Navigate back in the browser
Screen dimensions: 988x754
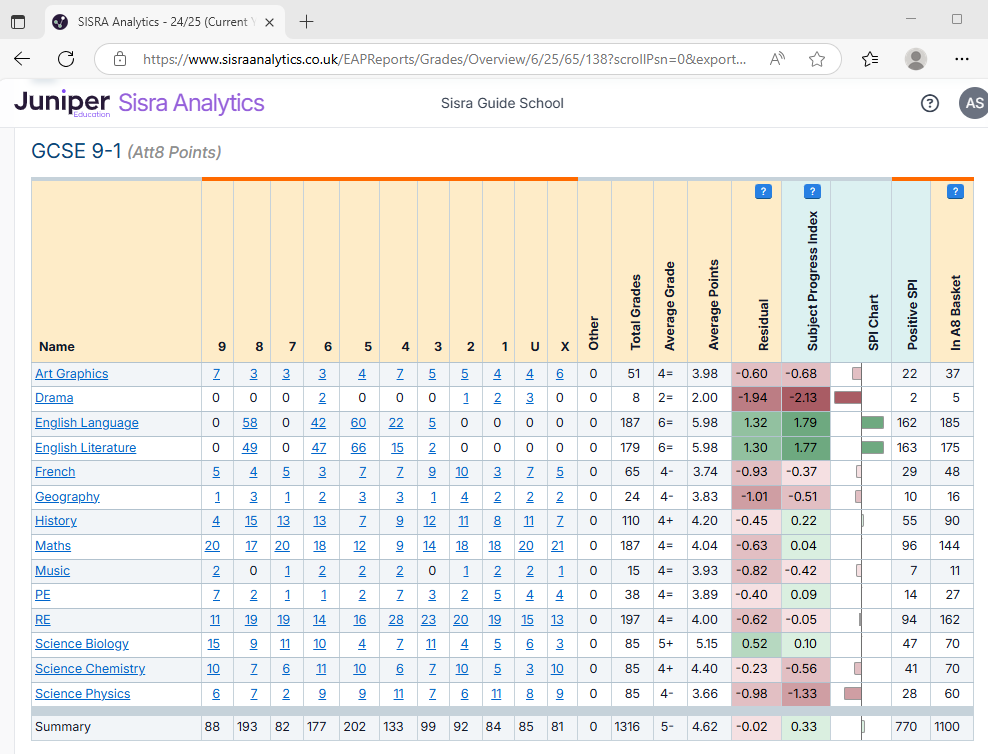coord(21,59)
